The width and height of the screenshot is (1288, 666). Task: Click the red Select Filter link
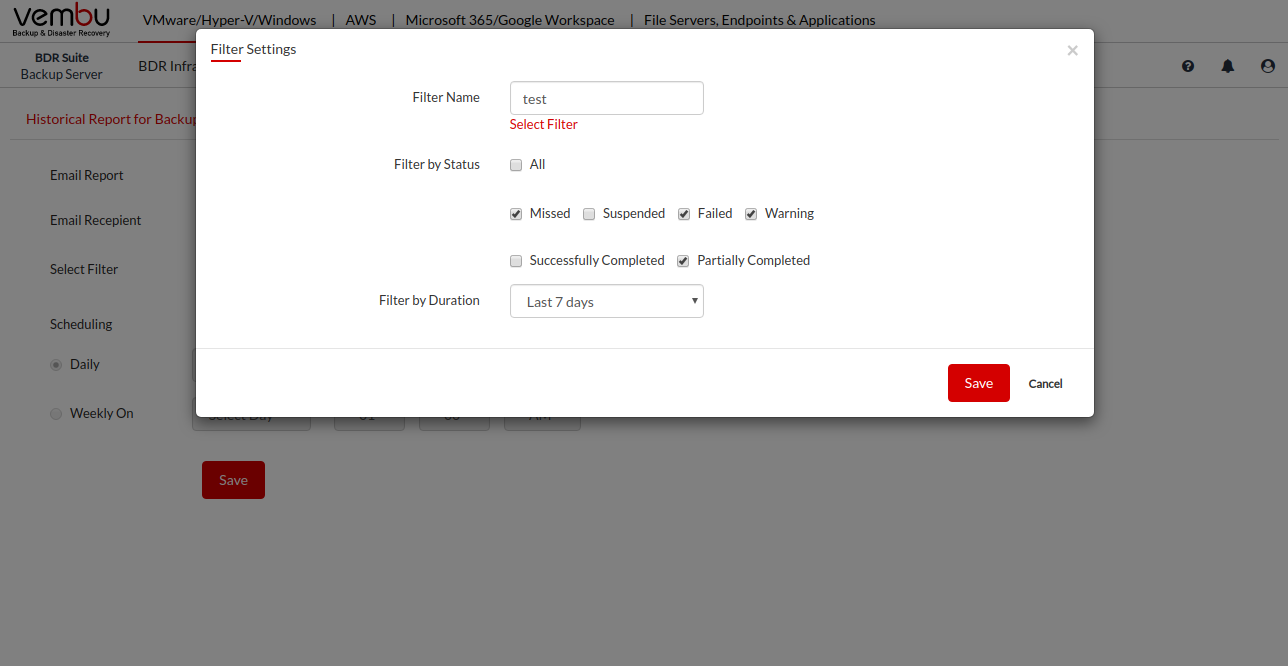[x=543, y=125]
